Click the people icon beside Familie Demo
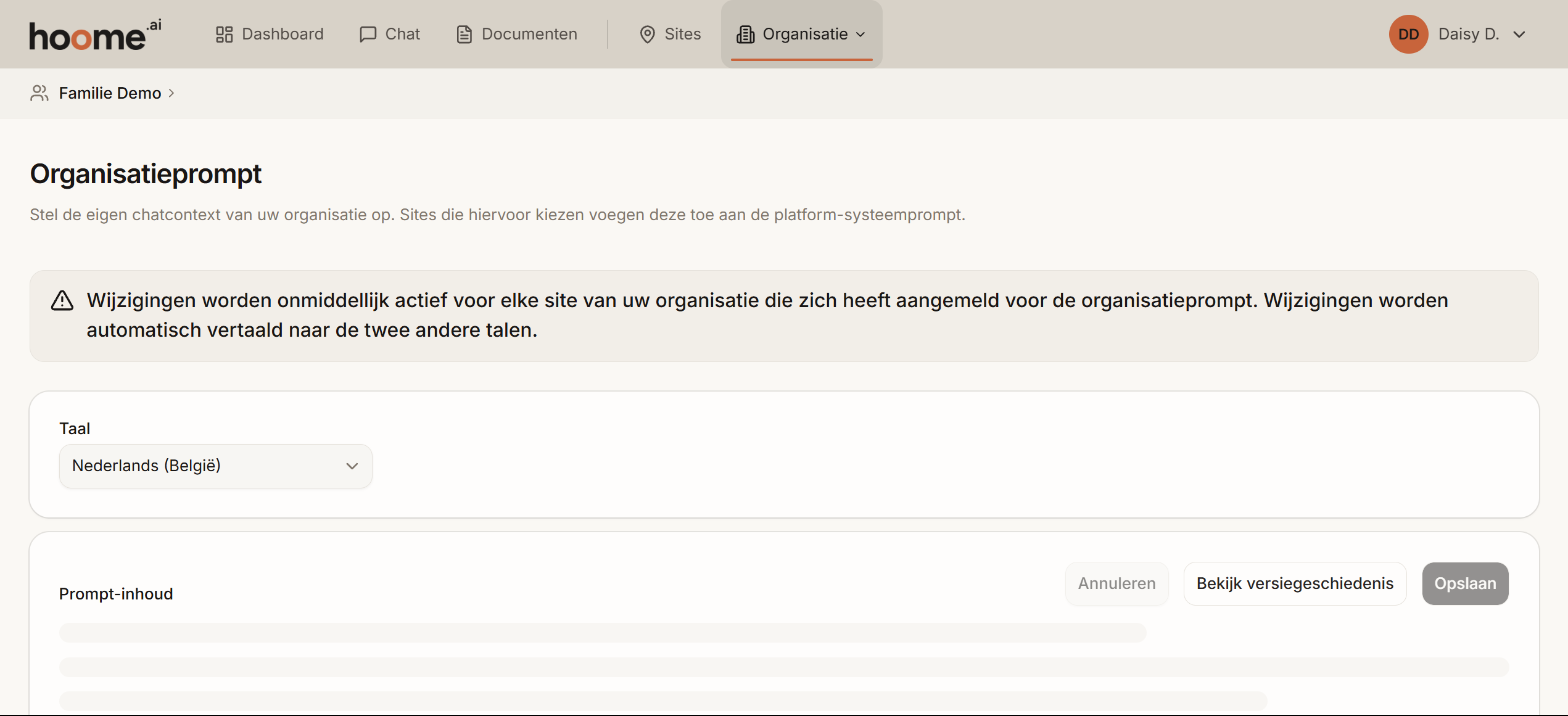Screen dimensions: 1568x716 pyautogui.click(x=39, y=93)
